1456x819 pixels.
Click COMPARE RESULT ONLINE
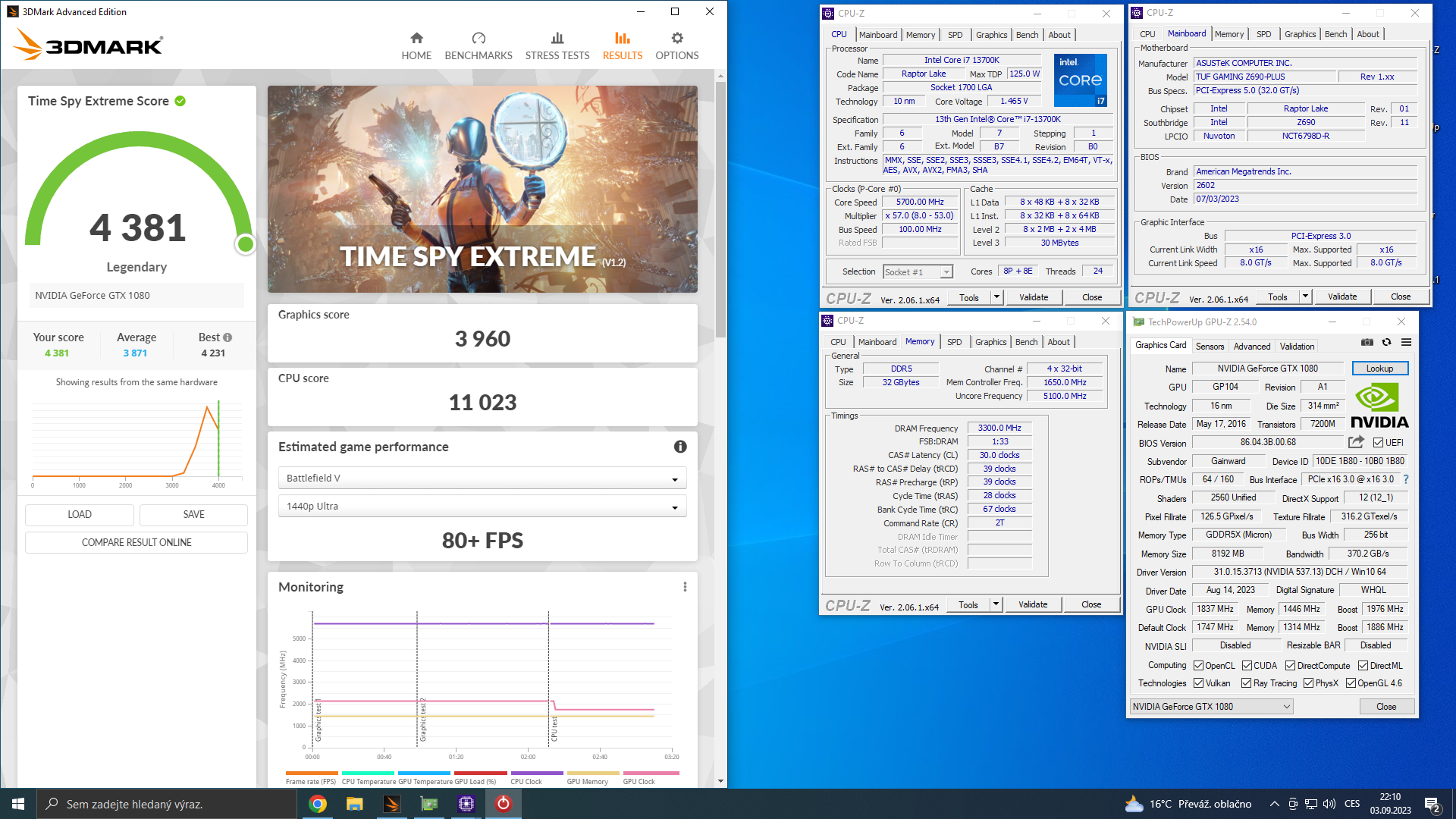point(136,543)
